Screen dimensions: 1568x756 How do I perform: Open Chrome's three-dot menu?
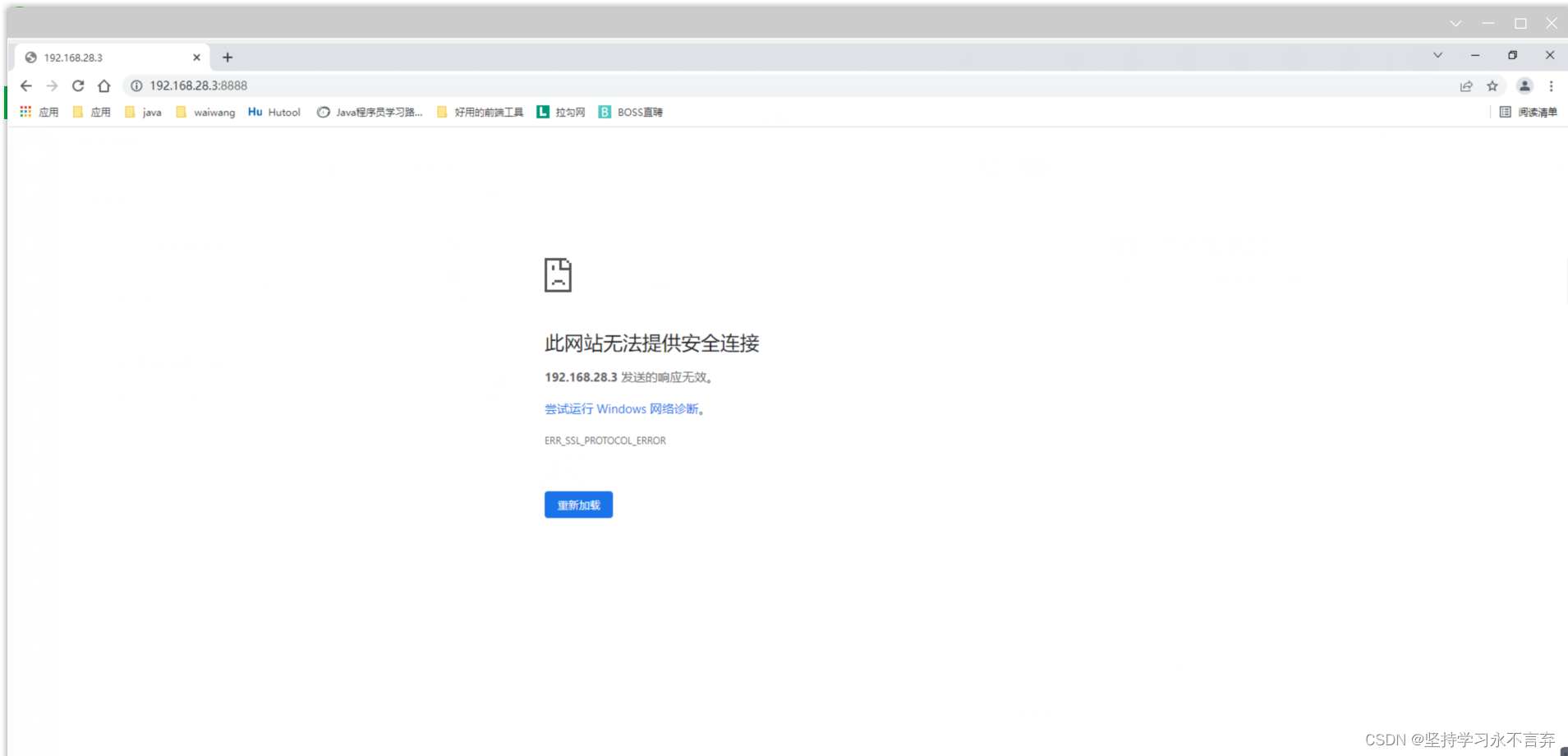pyautogui.click(x=1551, y=86)
